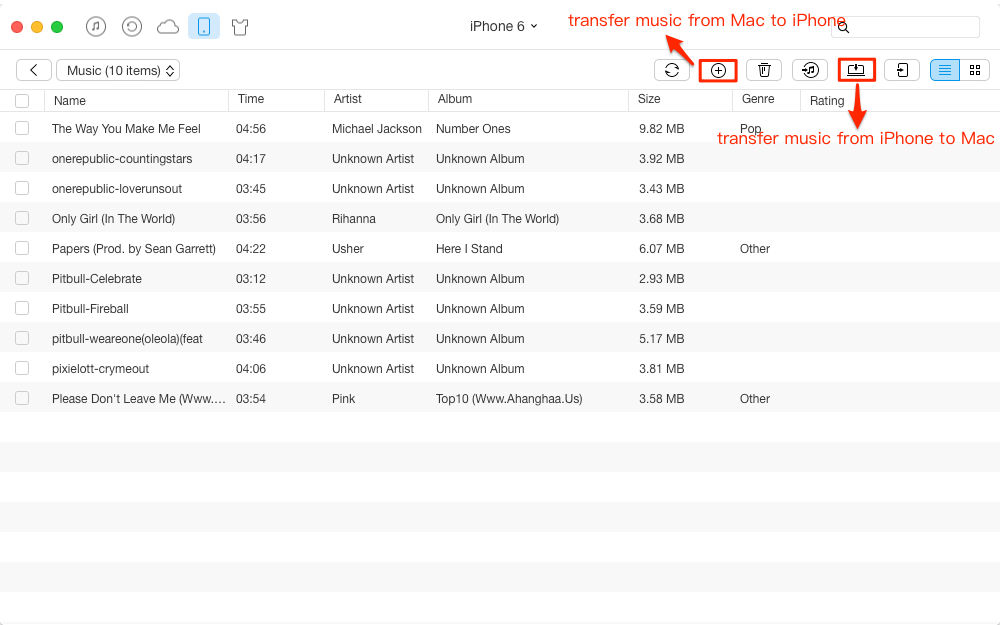Image resolution: width=1003 pixels, height=625 pixels.
Task: Select song pitbull-weareone(oleola)(feat
Action: coord(127,339)
